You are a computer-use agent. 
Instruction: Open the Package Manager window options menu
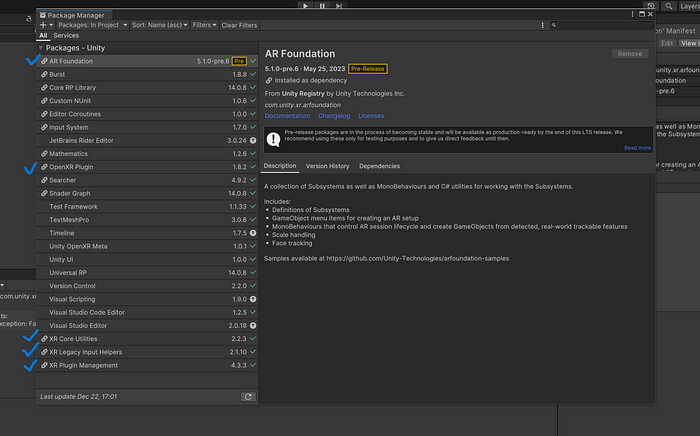tap(632, 14)
